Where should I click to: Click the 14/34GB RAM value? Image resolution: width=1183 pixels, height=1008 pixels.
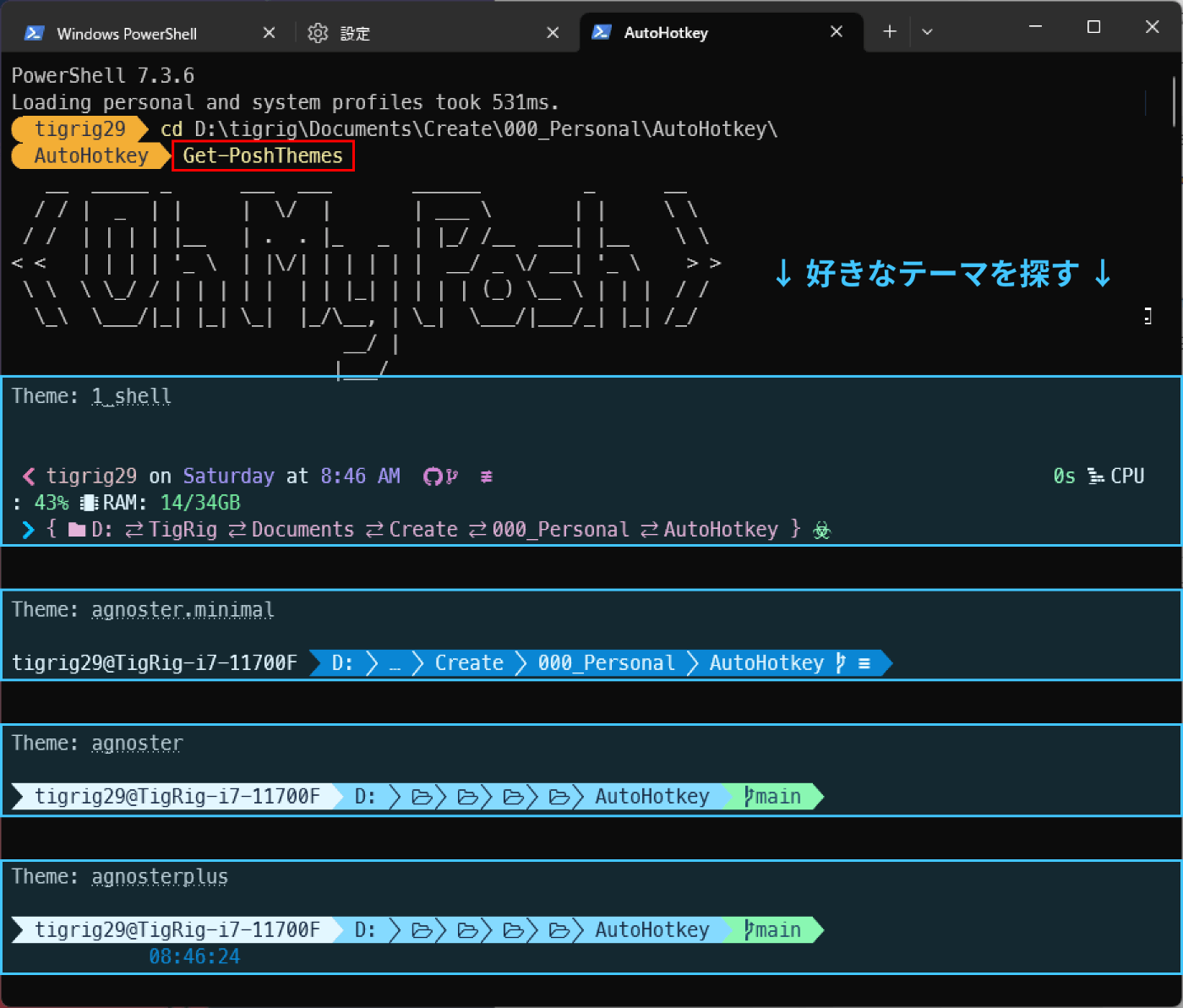coord(200,504)
